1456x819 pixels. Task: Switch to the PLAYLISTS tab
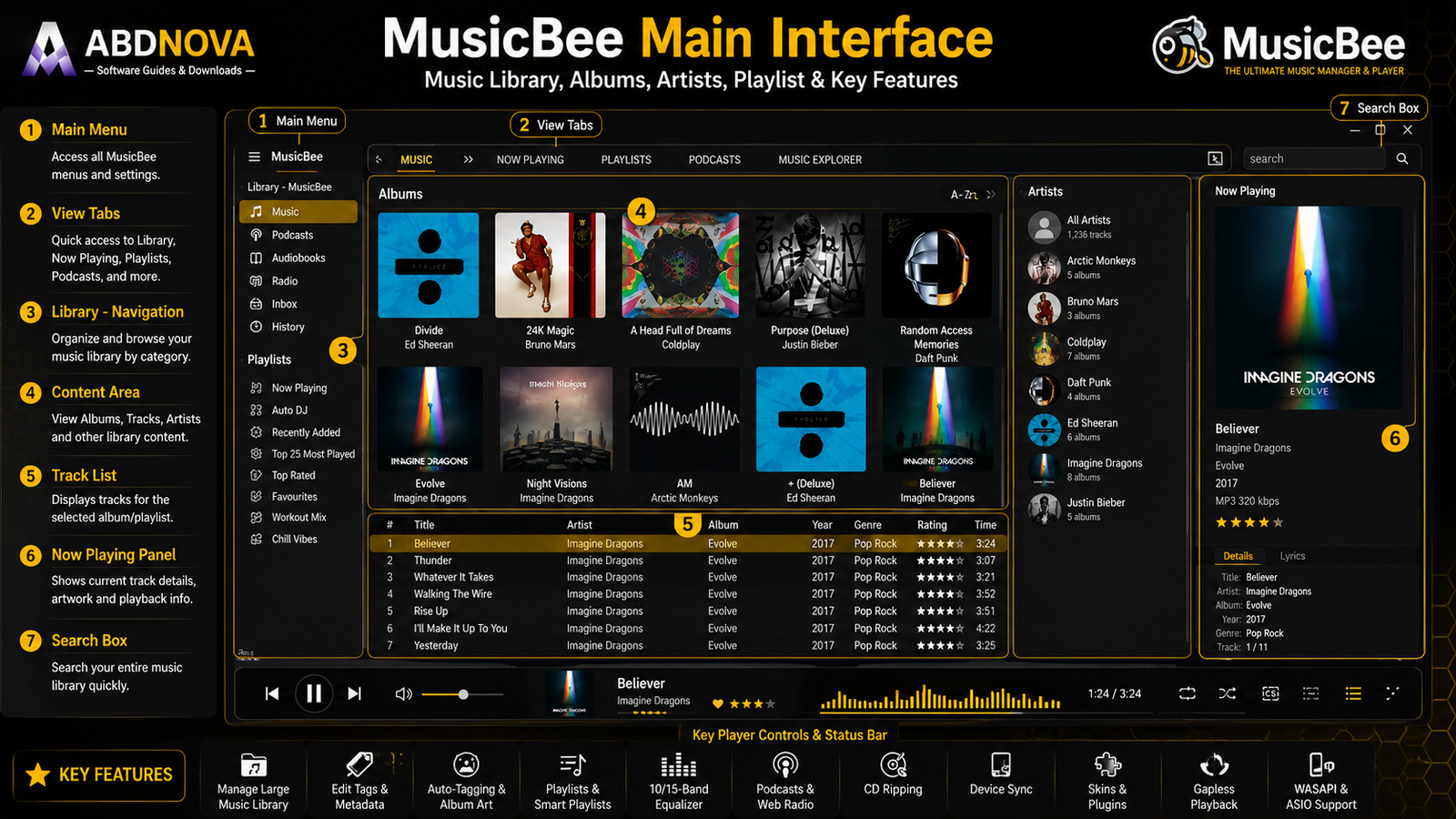pos(626,159)
